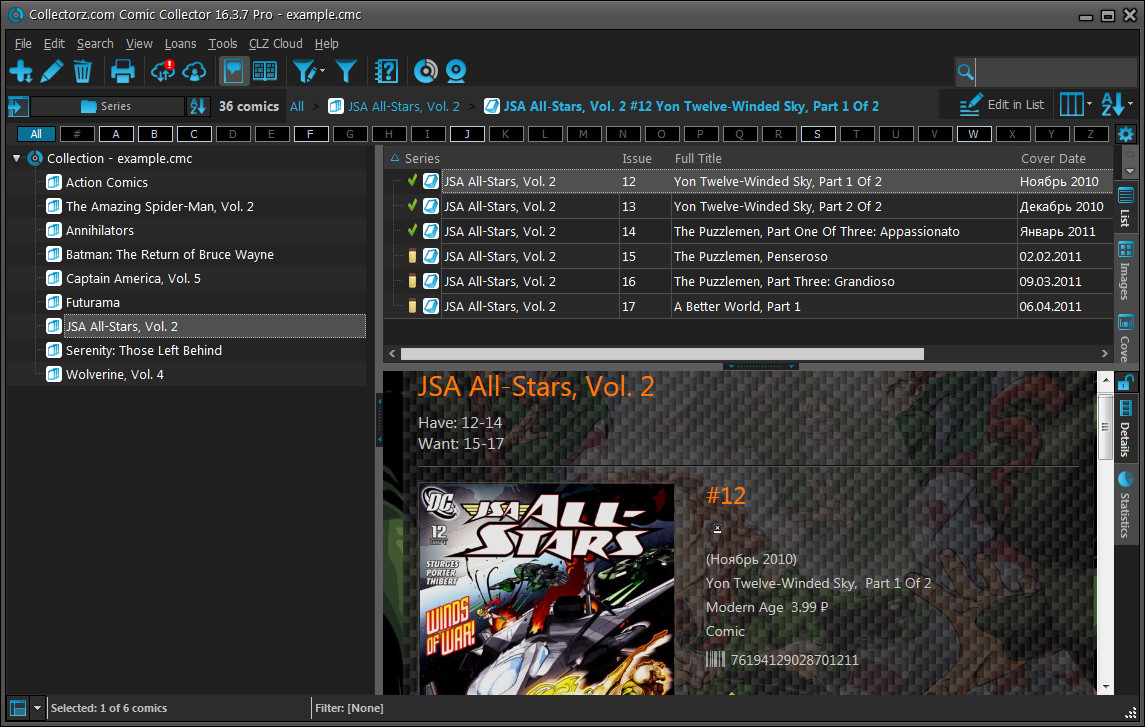The height and width of the screenshot is (727, 1145).
Task: Select The Amazing Spider-Man, Vol. 2 folder
Action: click(160, 207)
